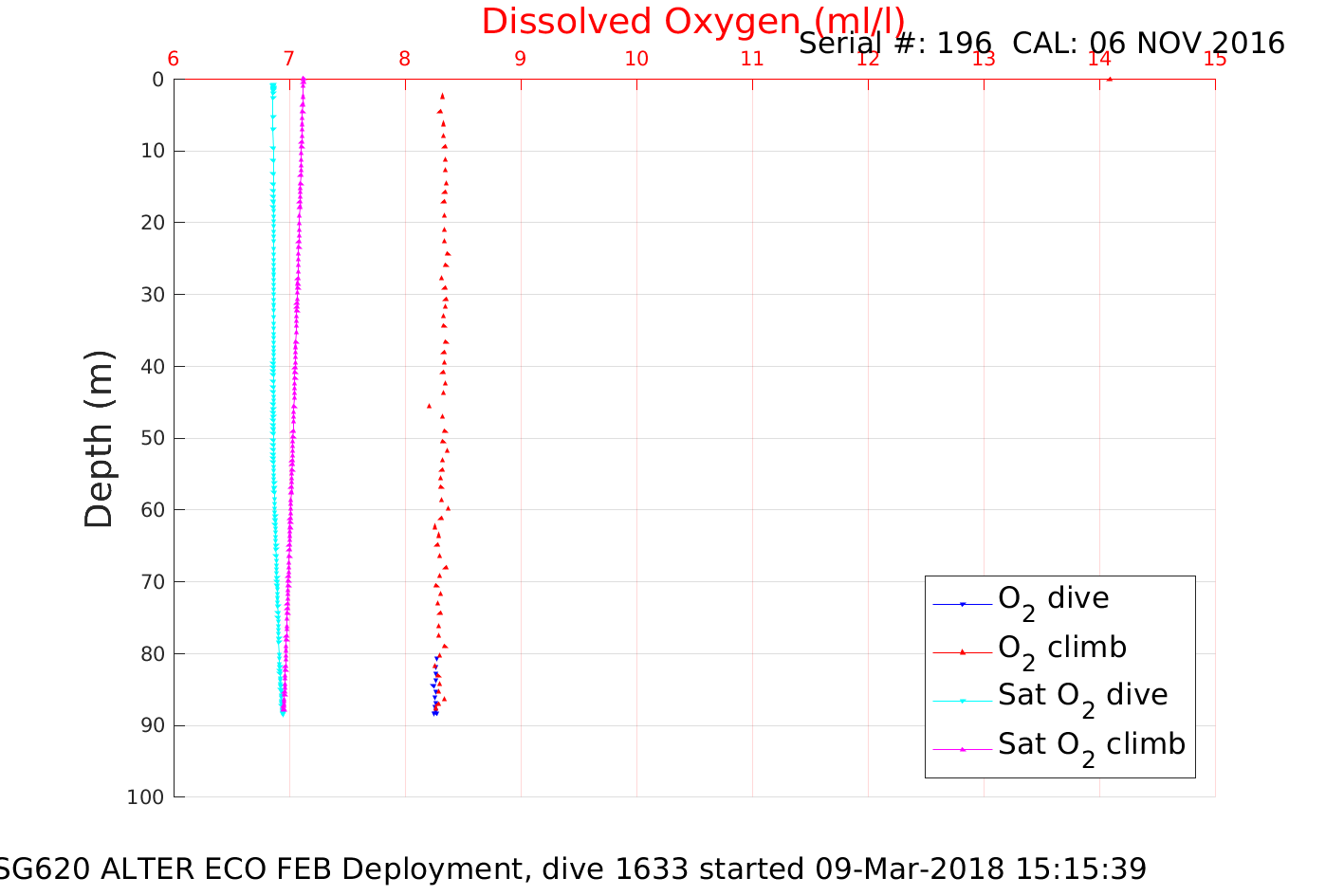Click the depth tick label 90
Screen dimensions: 1344x896
click(152, 725)
